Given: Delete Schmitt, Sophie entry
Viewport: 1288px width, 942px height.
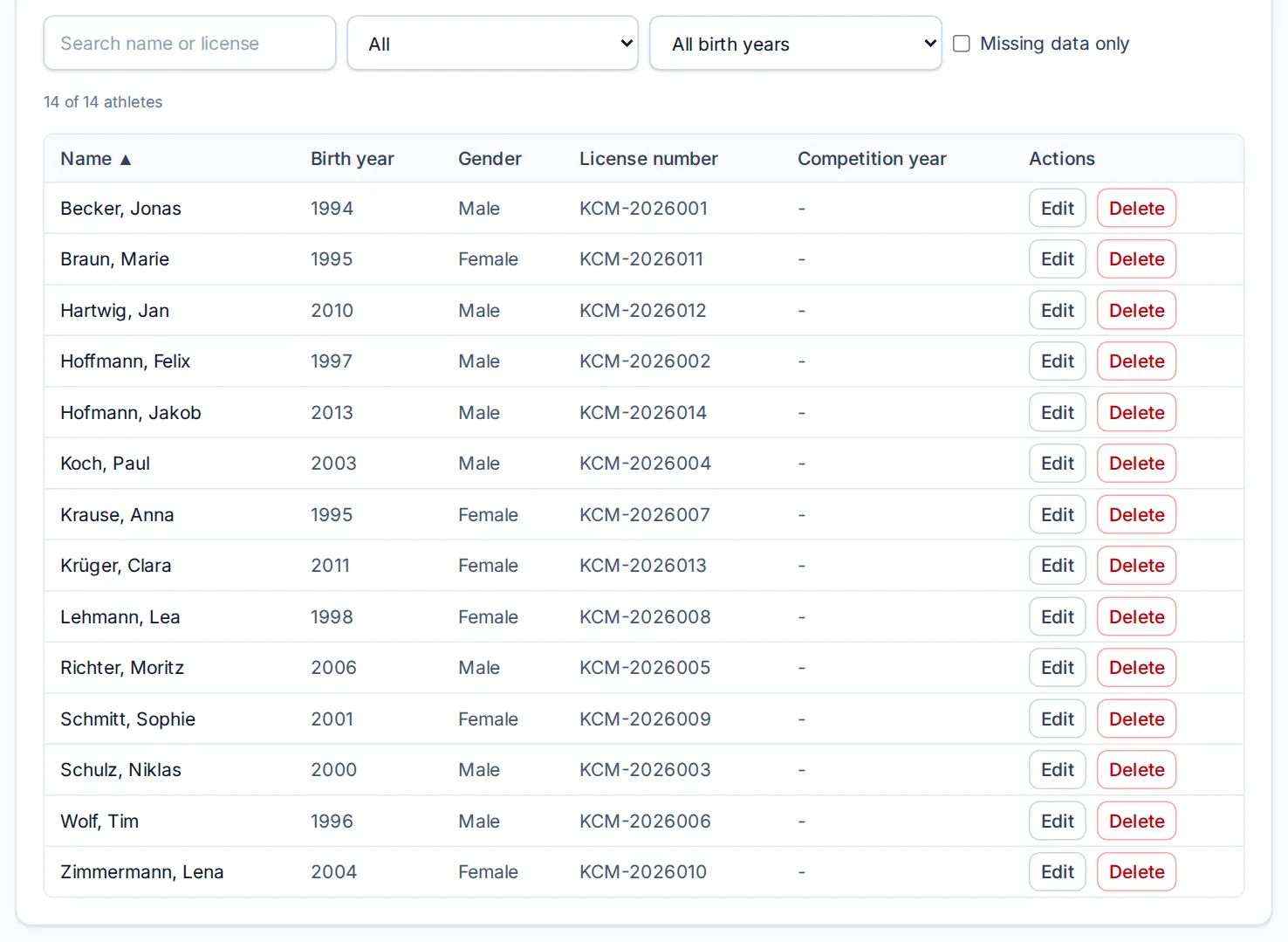Looking at the screenshot, I should pos(1136,719).
